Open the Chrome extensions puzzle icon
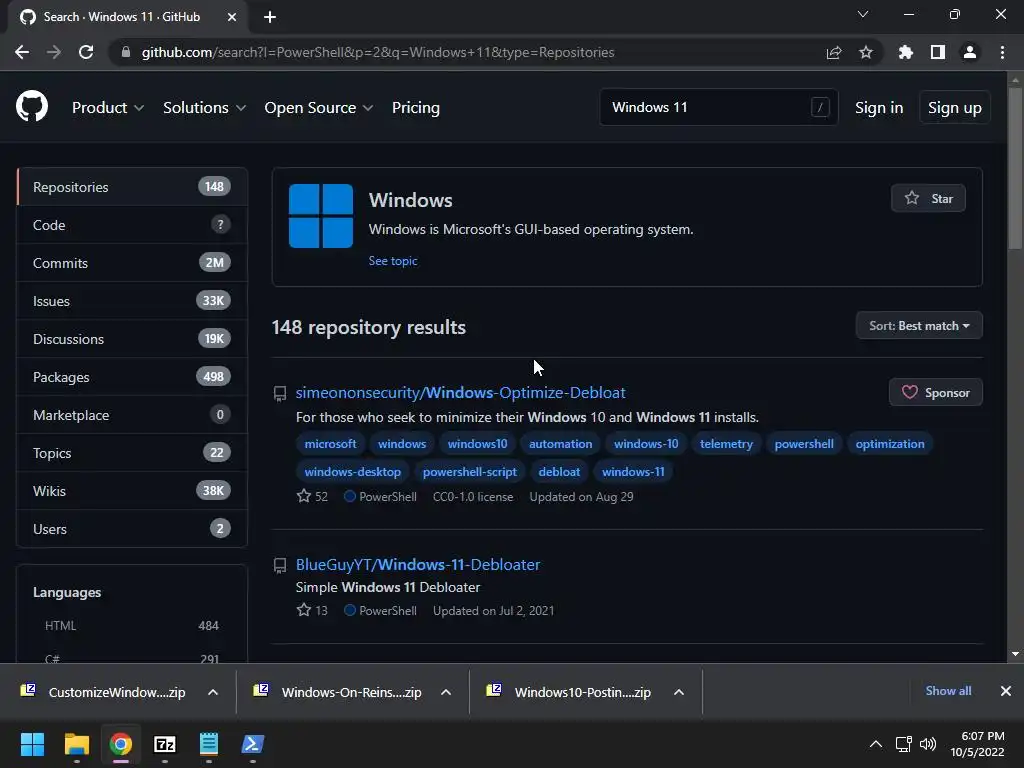1024x768 pixels. (905, 52)
